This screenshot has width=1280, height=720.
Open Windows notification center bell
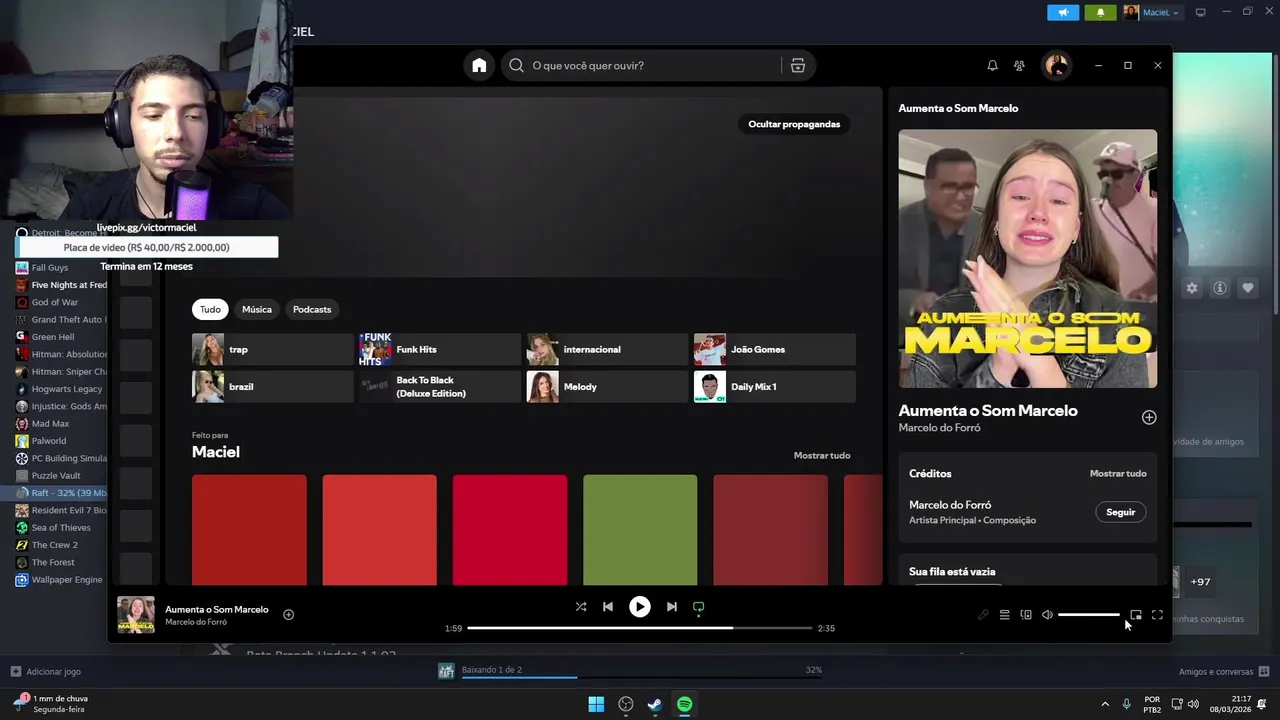pos(1262,704)
